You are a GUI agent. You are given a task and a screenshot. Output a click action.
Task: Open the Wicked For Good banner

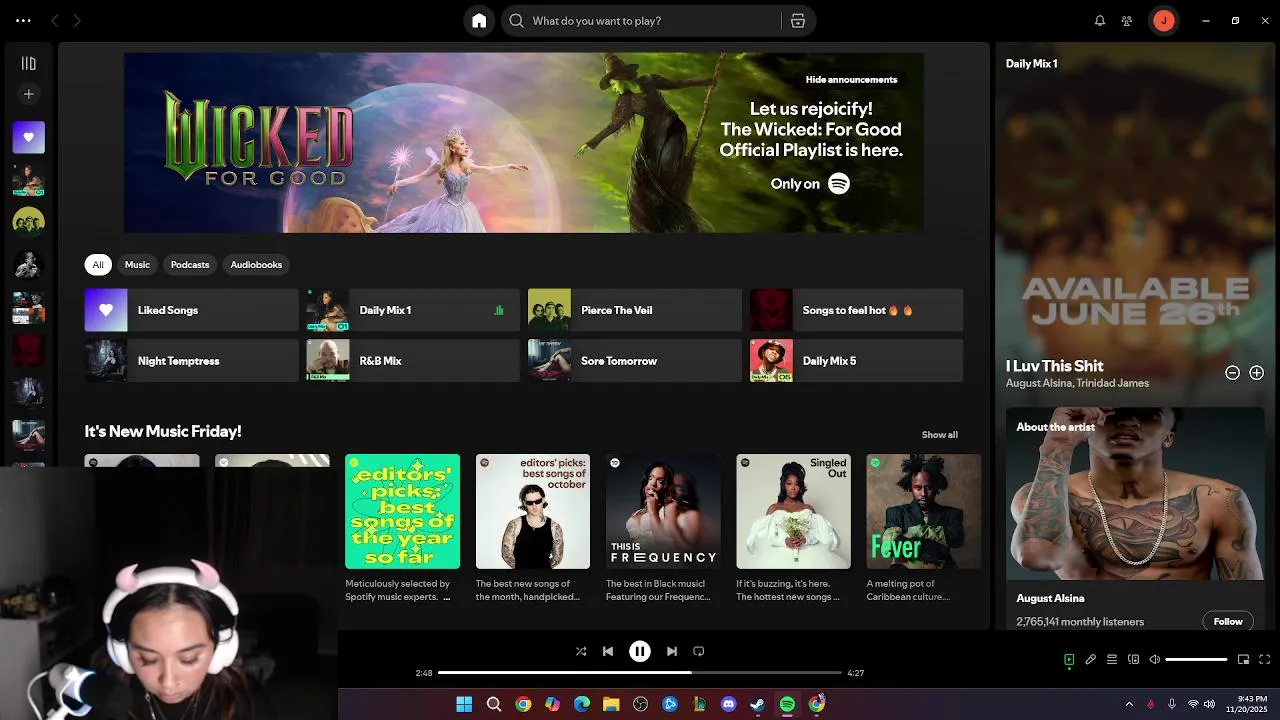pyautogui.click(x=524, y=142)
